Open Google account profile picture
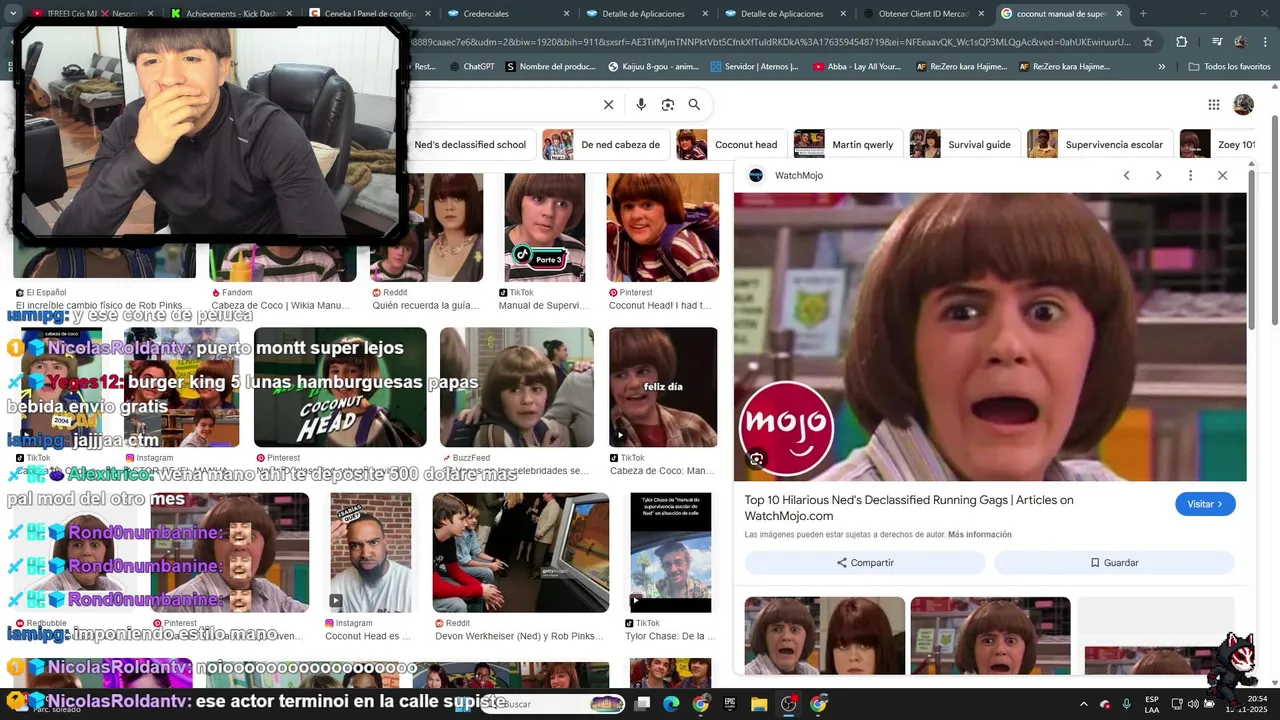 [x=1243, y=104]
